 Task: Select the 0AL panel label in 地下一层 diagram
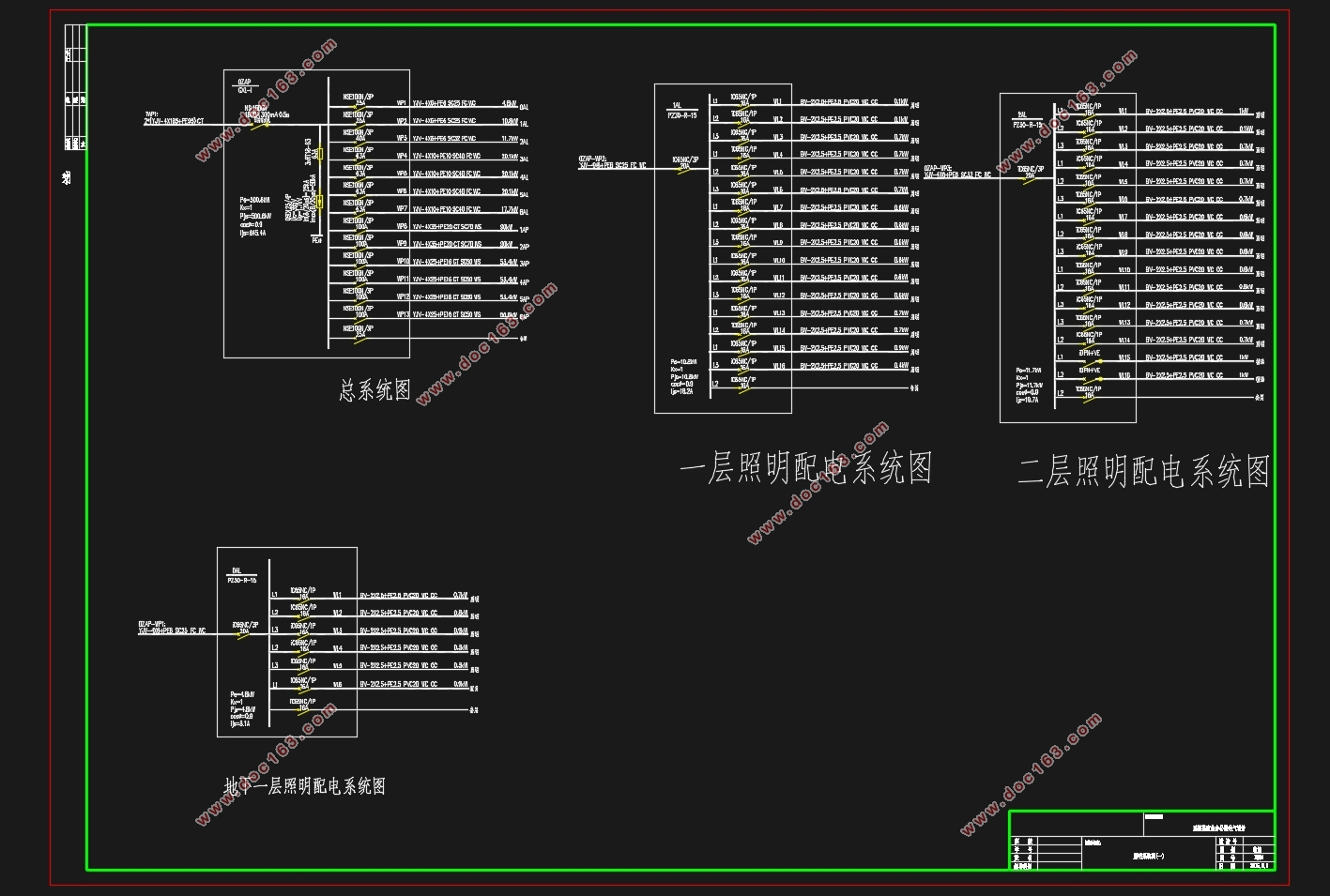coord(237,570)
